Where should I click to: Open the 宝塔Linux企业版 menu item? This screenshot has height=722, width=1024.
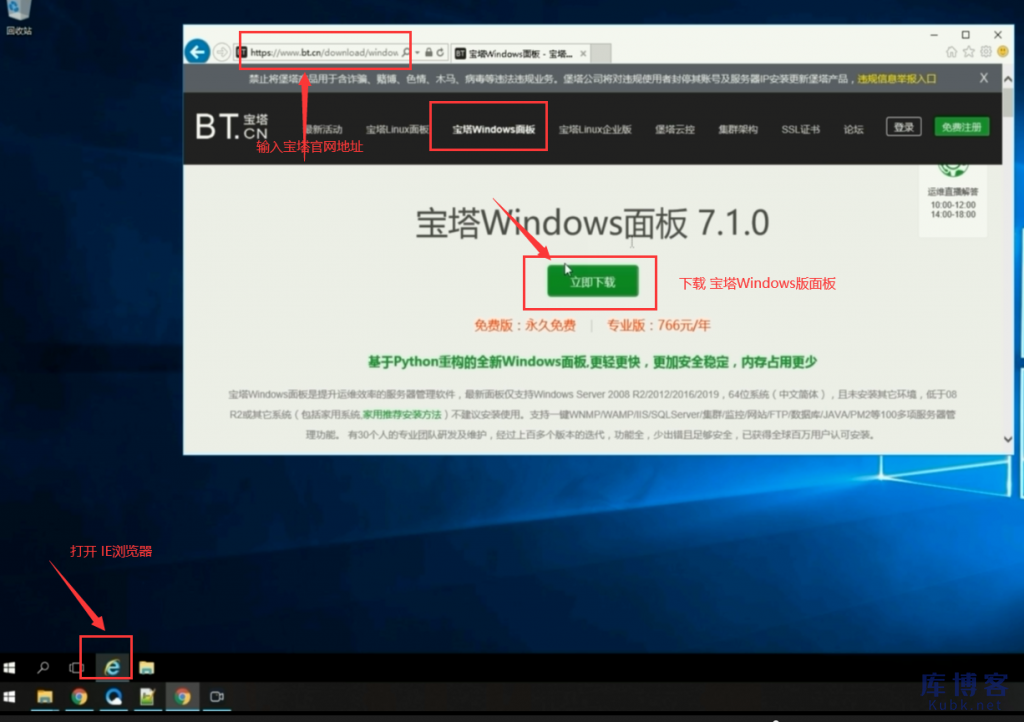tap(595, 129)
